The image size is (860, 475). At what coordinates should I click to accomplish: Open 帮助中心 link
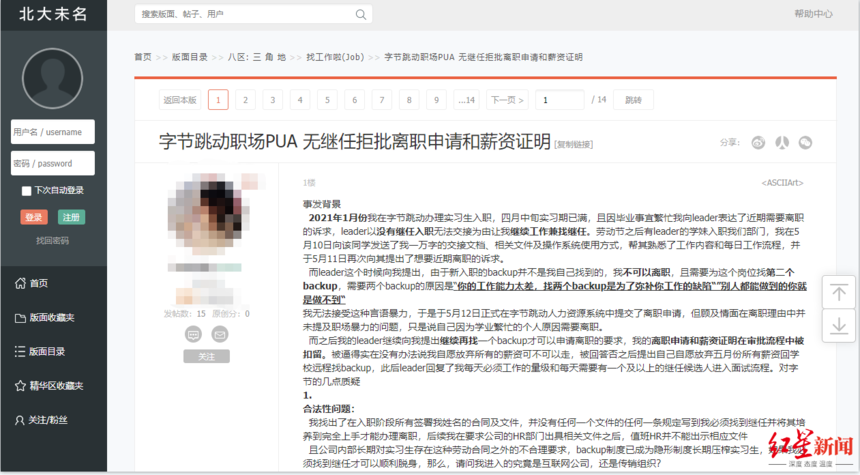[x=813, y=14]
